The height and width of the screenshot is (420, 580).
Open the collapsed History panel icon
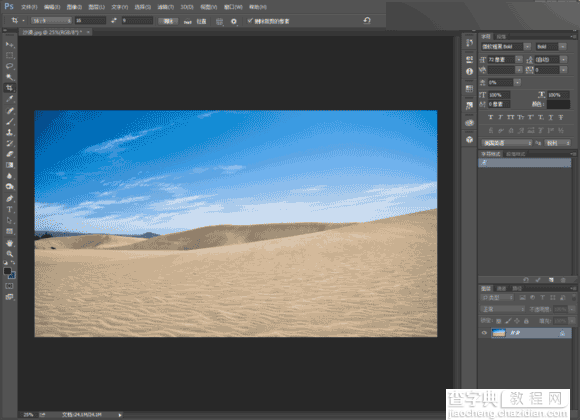tap(469, 43)
